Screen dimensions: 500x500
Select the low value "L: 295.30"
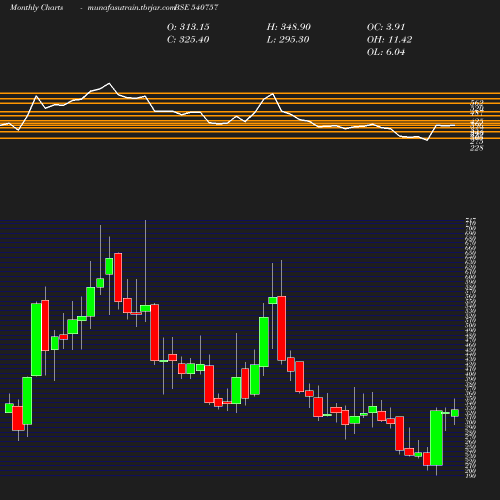(288, 40)
